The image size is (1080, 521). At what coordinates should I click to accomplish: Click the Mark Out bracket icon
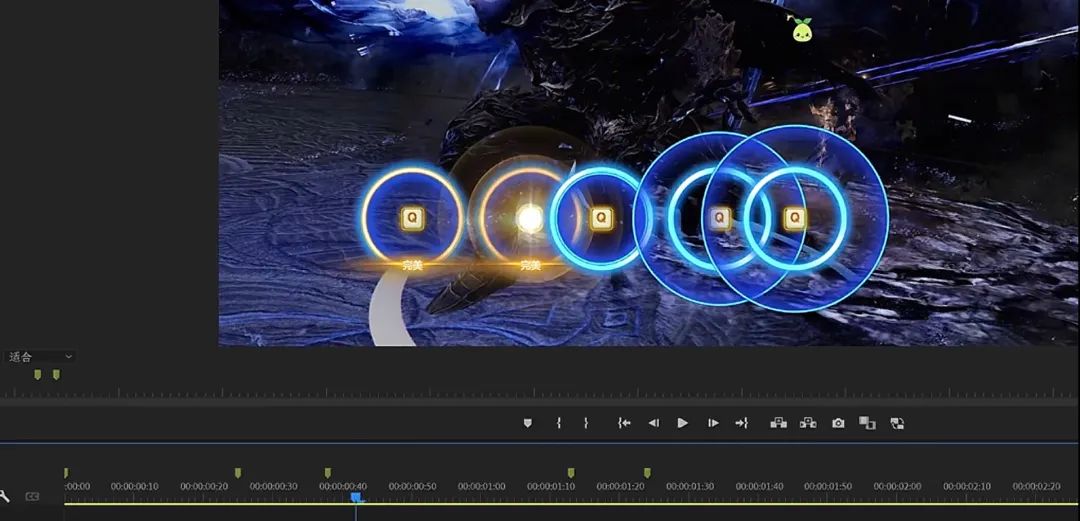point(585,423)
